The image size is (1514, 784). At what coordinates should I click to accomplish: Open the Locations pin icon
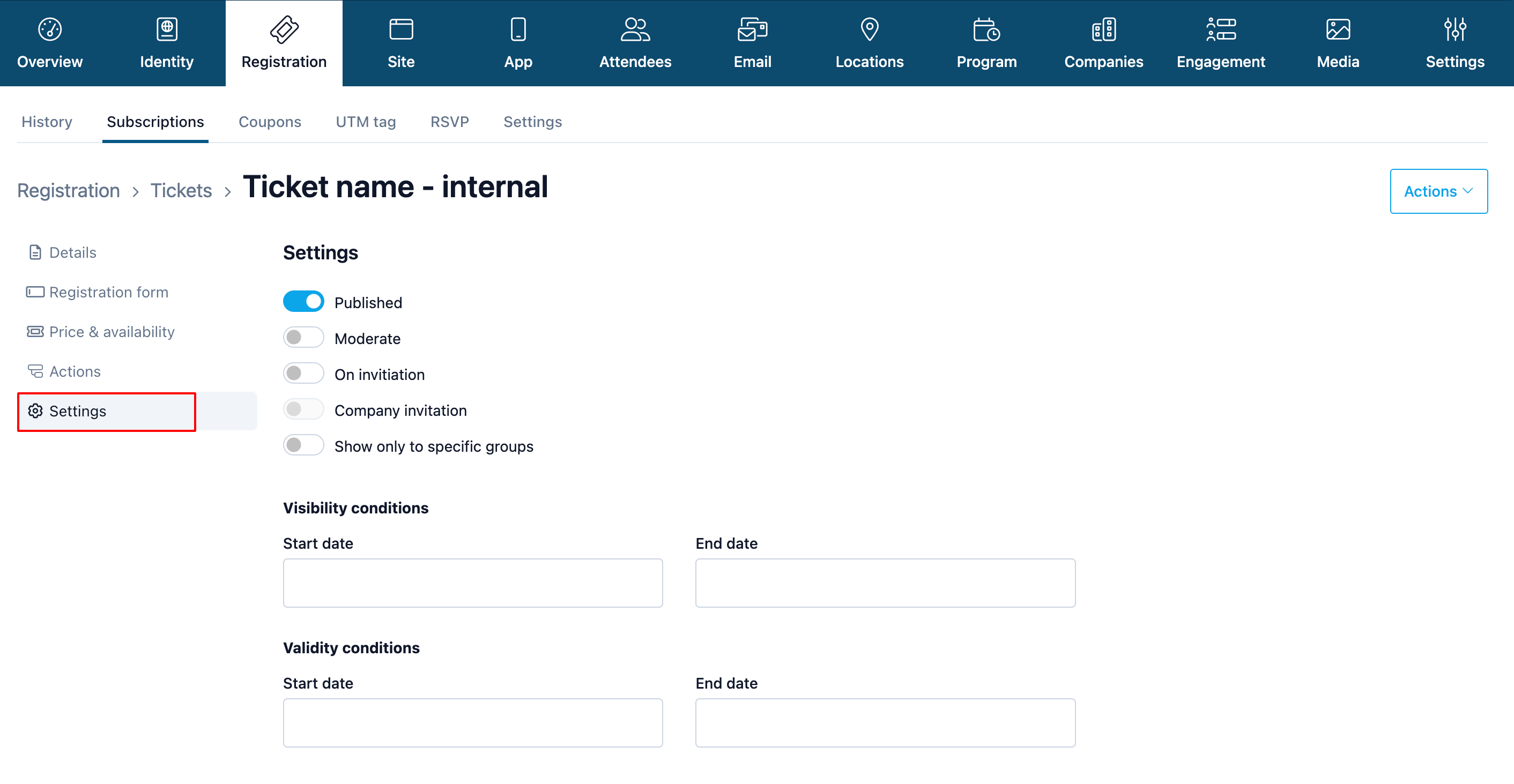coord(870,29)
